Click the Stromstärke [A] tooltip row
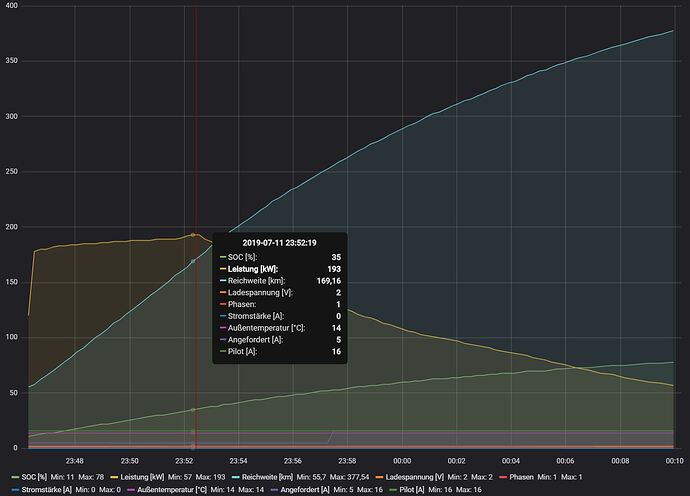The height and width of the screenshot is (496, 690). (x=280, y=316)
